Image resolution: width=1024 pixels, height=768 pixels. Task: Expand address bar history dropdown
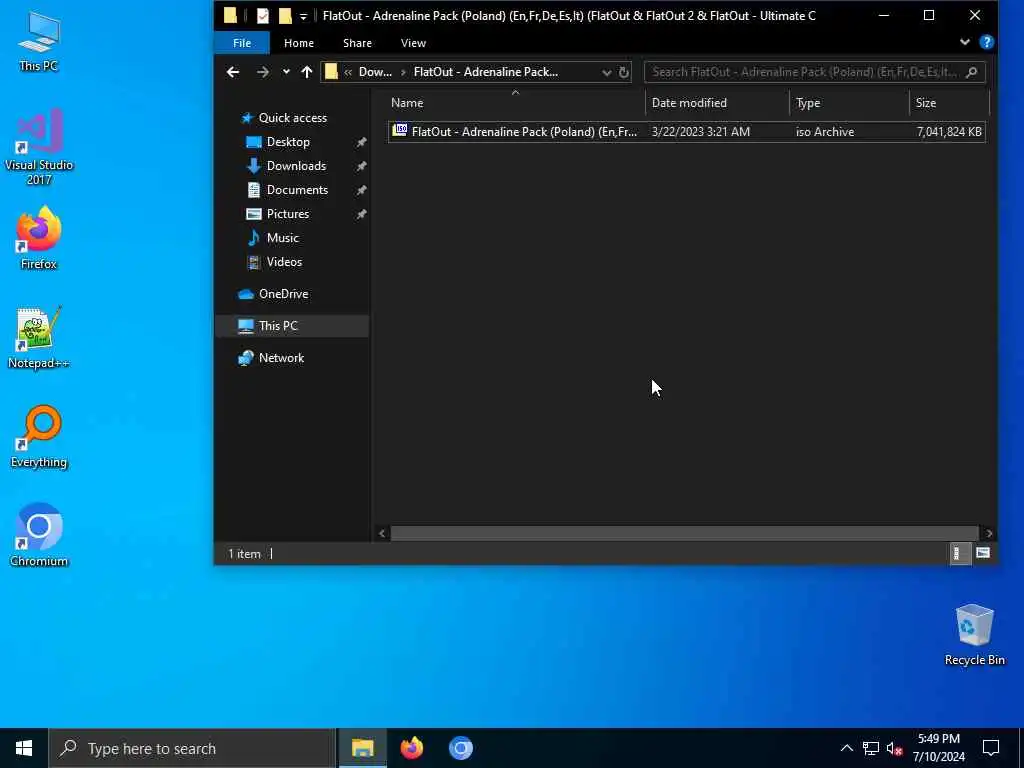click(x=607, y=72)
